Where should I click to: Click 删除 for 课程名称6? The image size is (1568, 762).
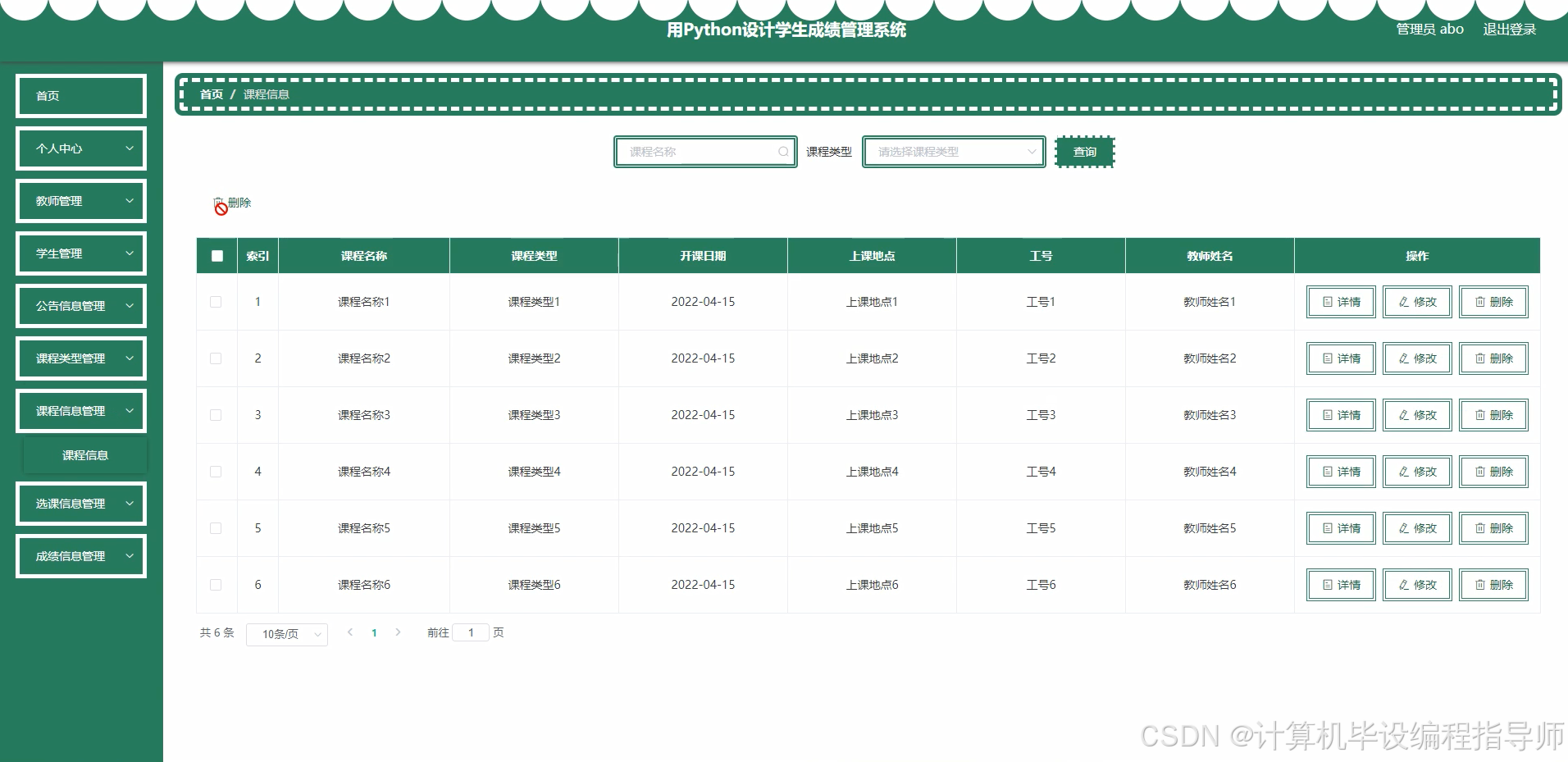(x=1493, y=585)
